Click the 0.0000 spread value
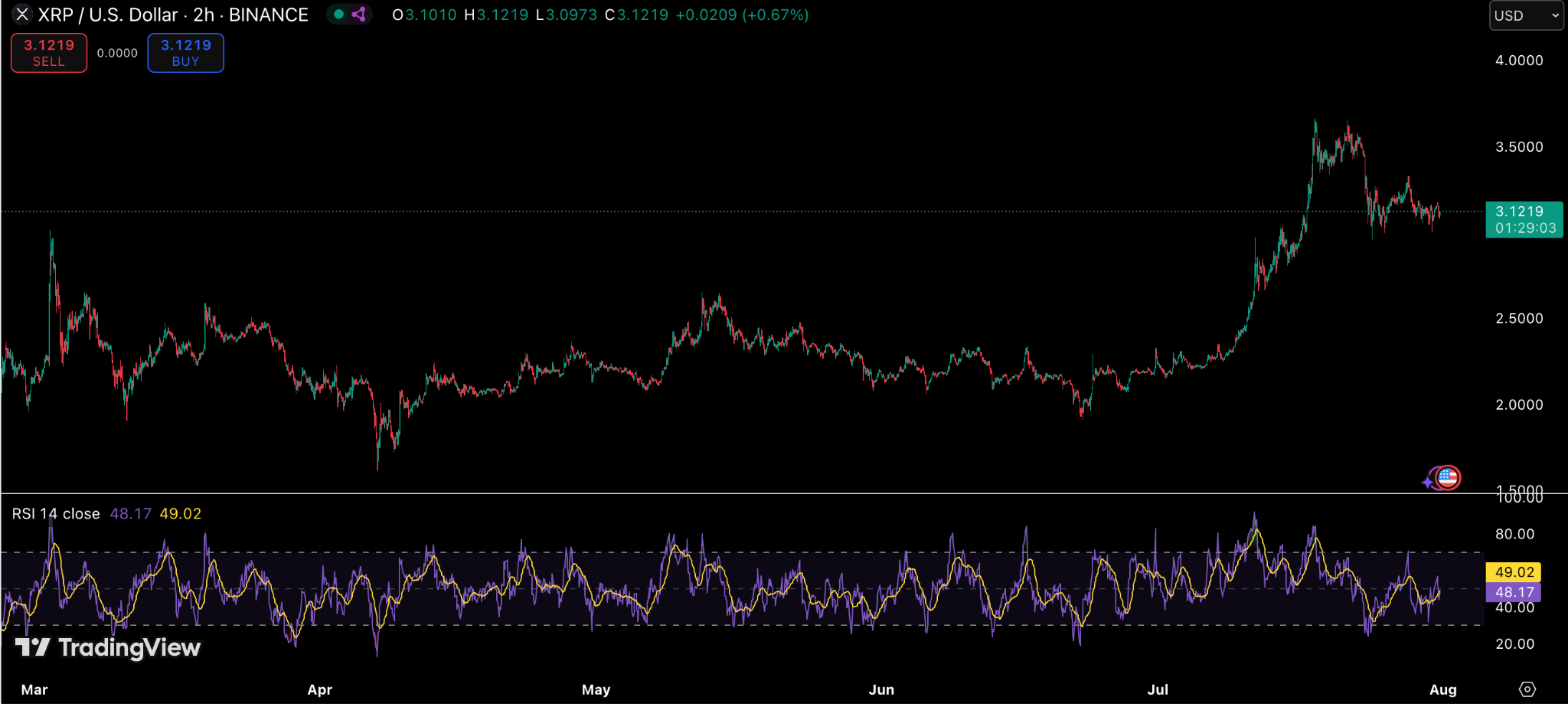 pos(117,53)
